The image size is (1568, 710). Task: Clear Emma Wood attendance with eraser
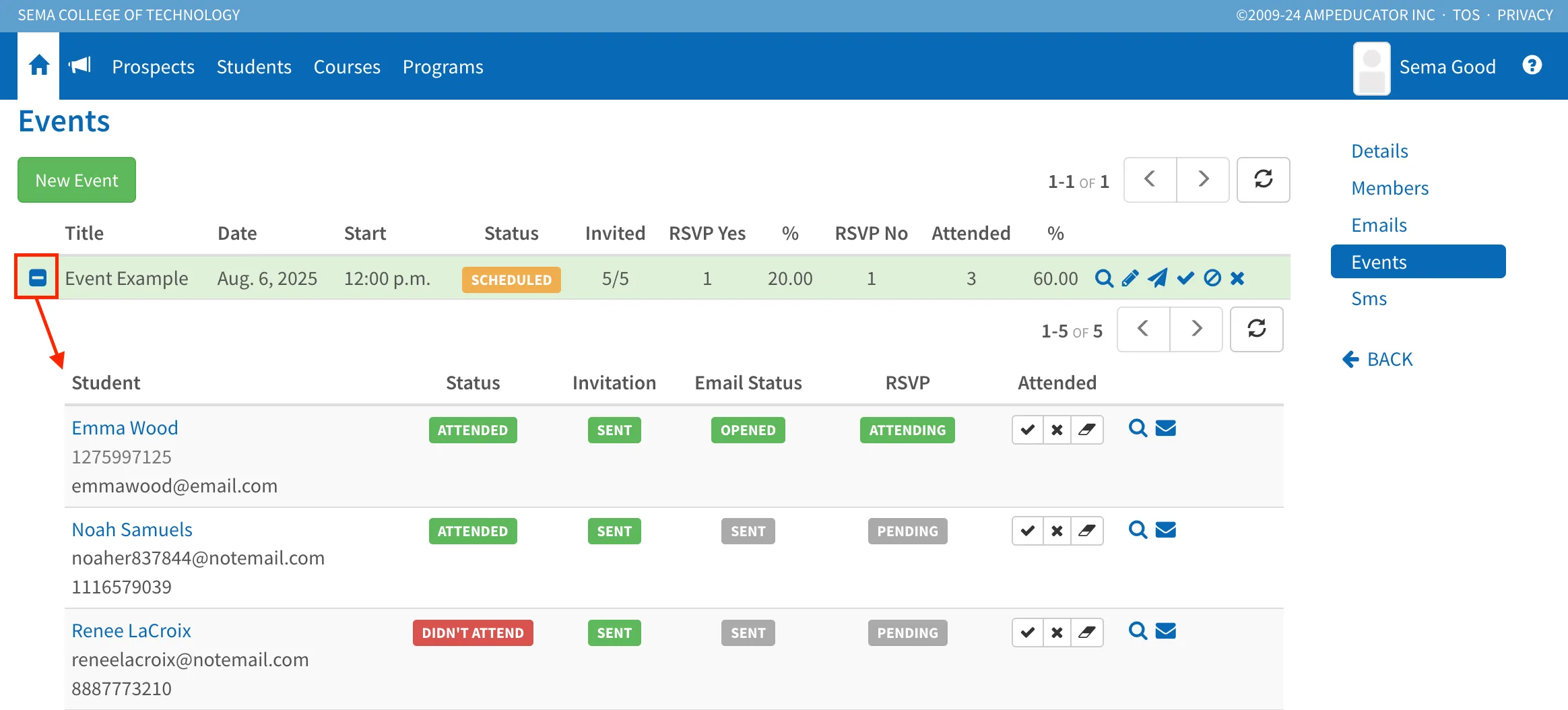1087,430
